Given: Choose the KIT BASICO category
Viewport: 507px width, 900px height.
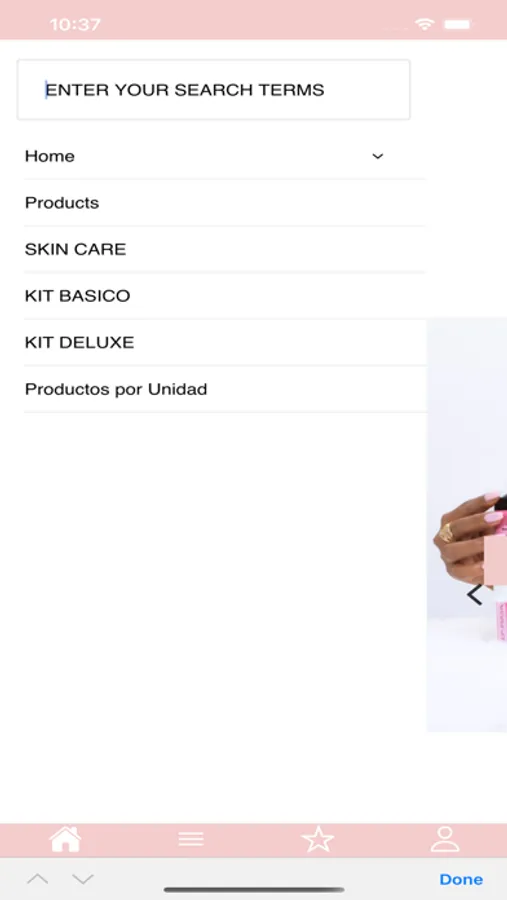Looking at the screenshot, I should click(x=225, y=296).
